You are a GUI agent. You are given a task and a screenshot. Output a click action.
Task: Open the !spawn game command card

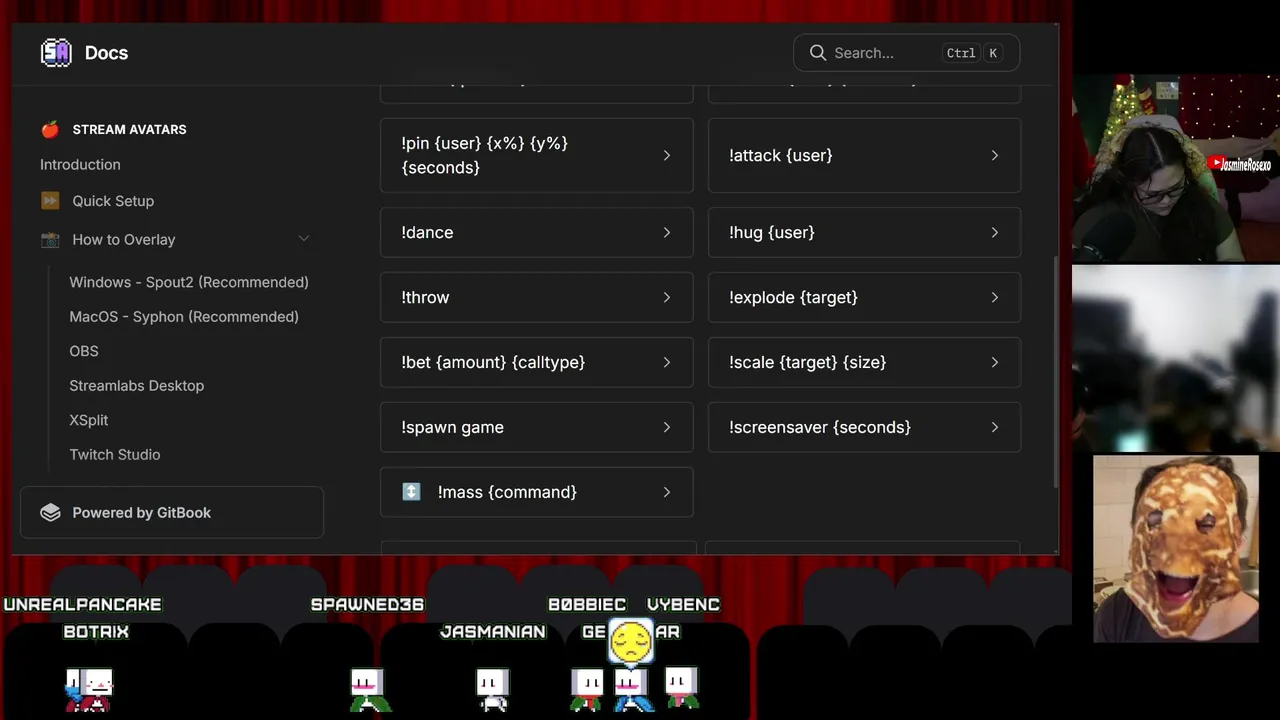click(x=537, y=427)
